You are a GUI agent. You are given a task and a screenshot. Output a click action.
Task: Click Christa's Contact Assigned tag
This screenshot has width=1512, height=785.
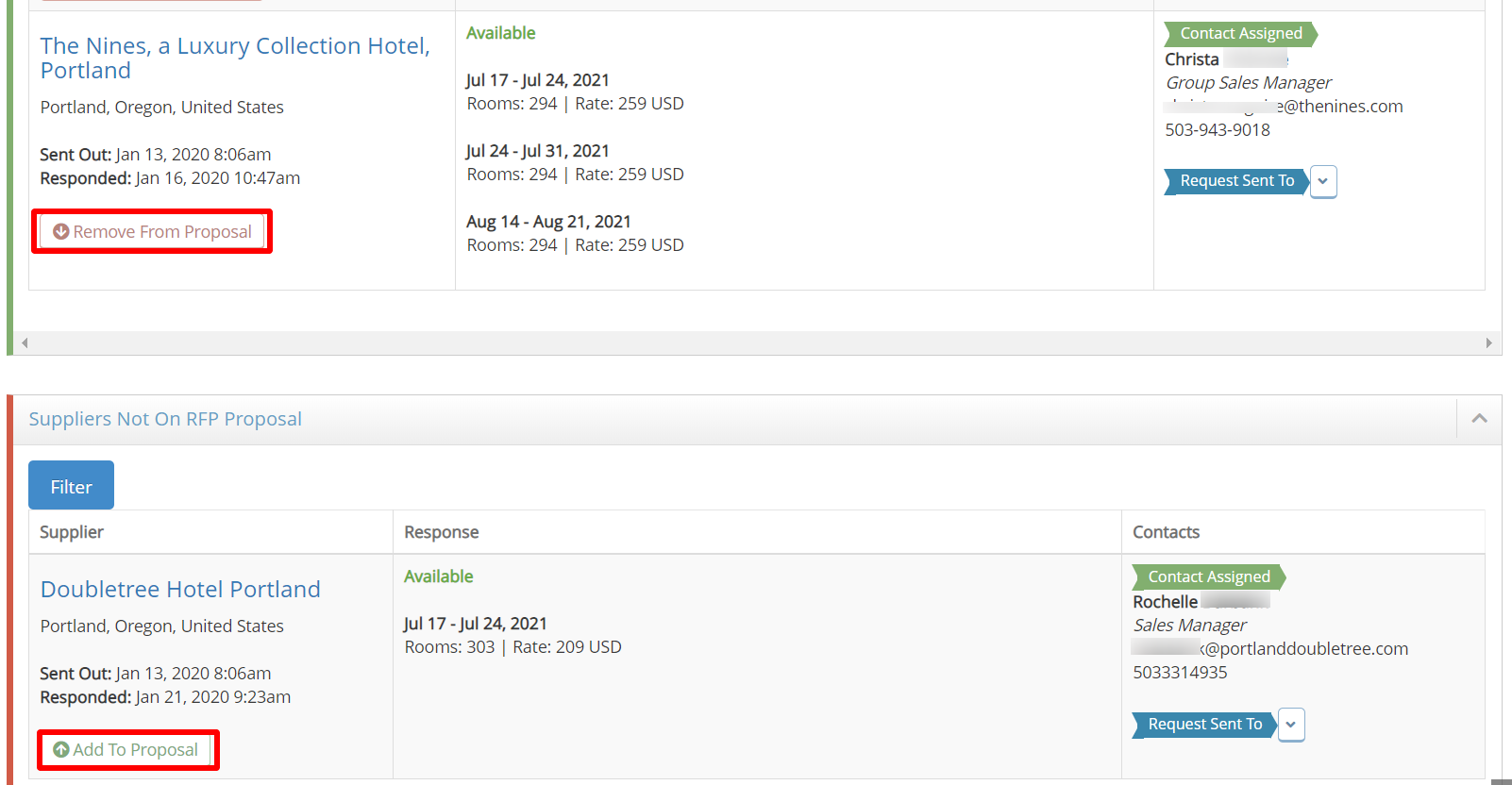click(x=1240, y=34)
